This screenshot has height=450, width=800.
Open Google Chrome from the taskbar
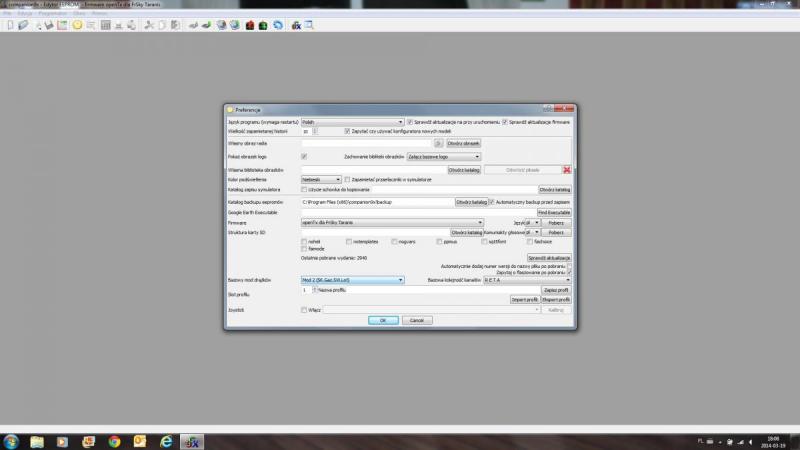[x=114, y=441]
